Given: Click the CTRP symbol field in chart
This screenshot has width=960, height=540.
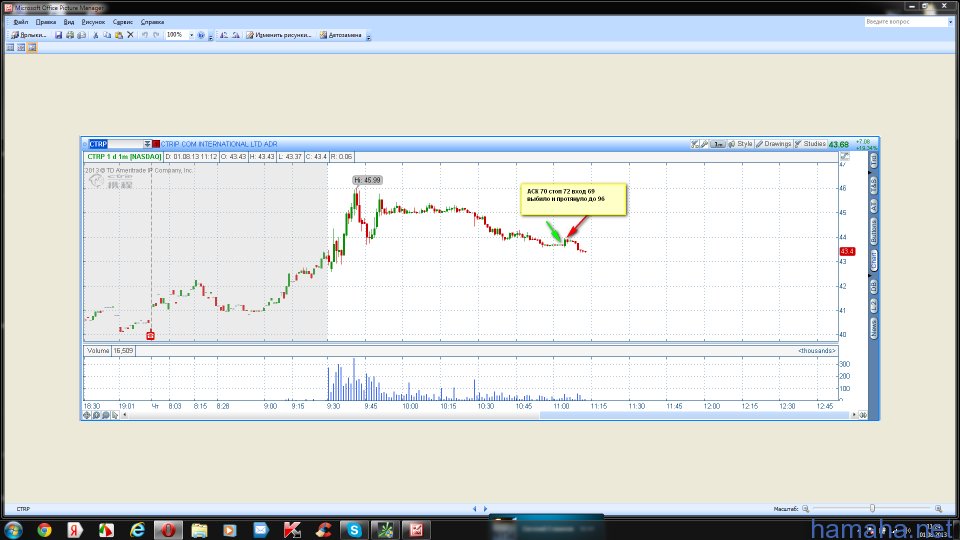Looking at the screenshot, I should coord(116,144).
